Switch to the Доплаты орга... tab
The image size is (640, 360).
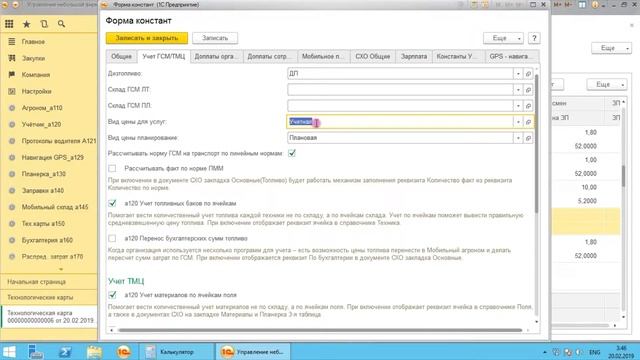click(216, 56)
